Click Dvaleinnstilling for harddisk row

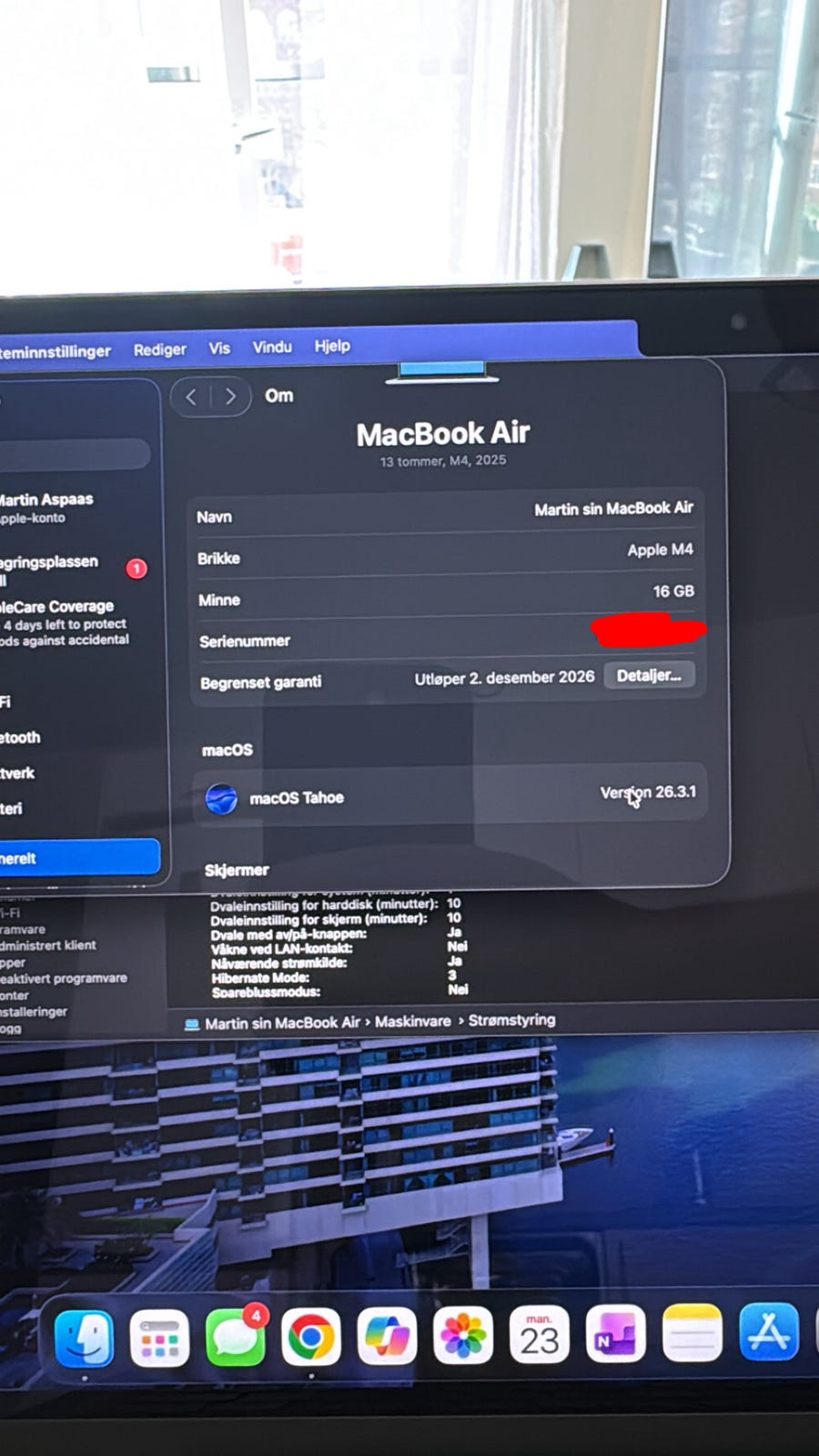[x=336, y=905]
